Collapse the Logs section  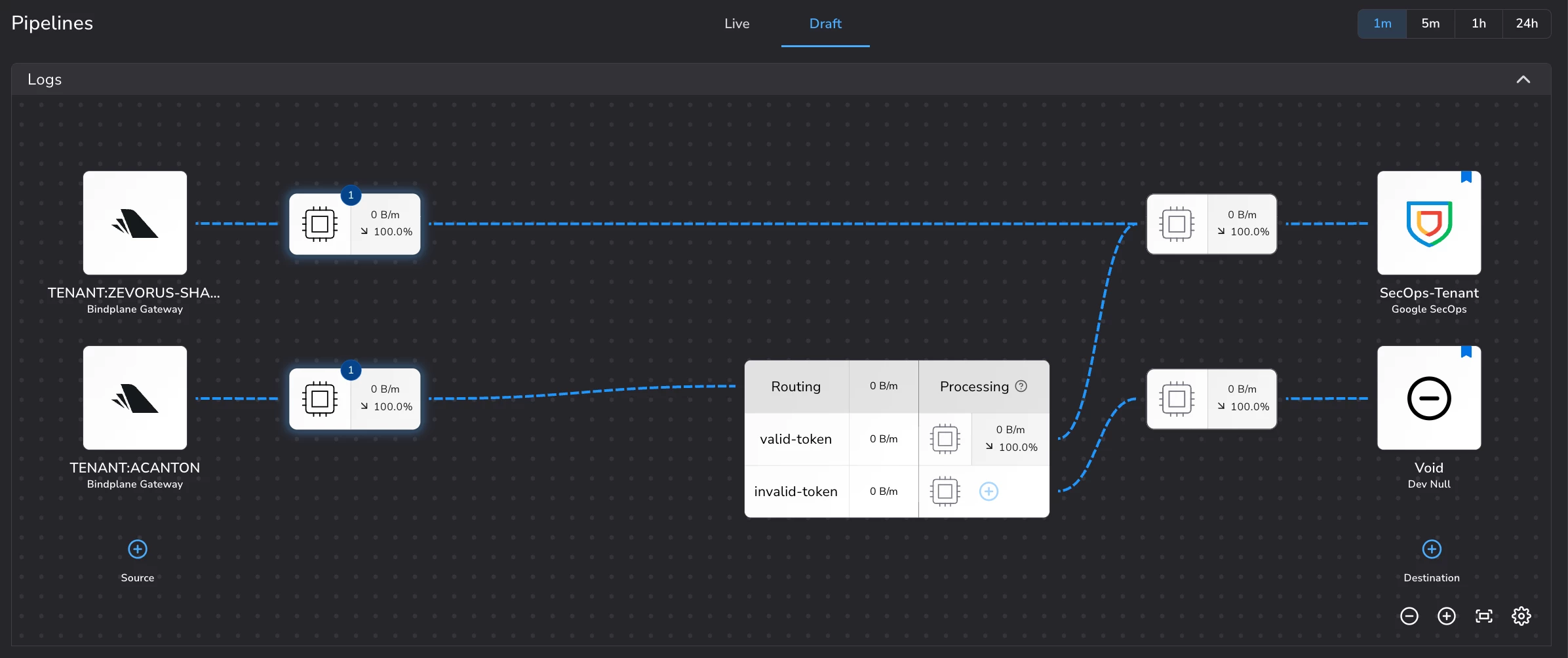point(1523,79)
